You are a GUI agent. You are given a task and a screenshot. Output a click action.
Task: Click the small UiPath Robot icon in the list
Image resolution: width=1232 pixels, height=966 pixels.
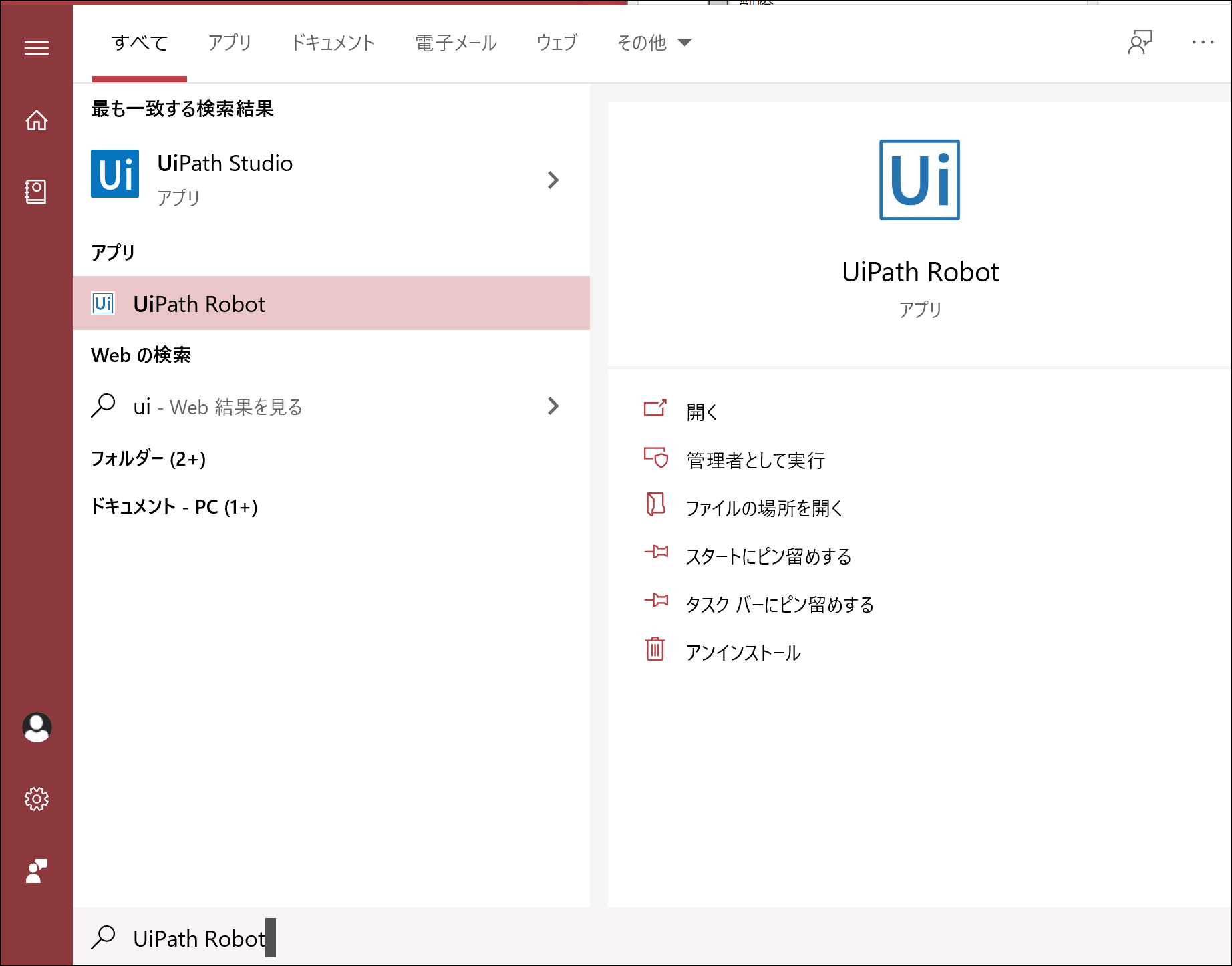103,304
